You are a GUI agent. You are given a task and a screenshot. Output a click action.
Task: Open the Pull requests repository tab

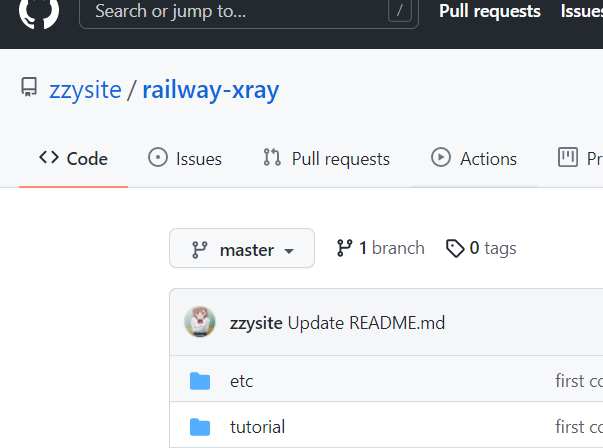(x=326, y=158)
